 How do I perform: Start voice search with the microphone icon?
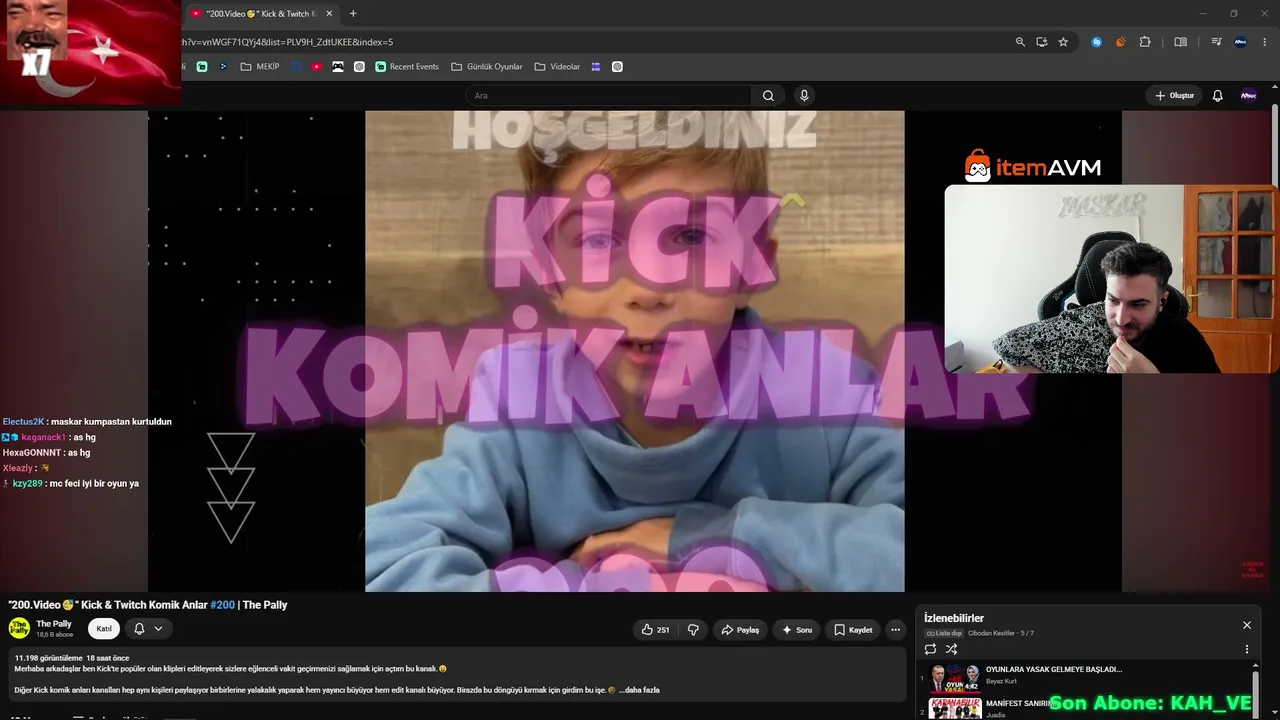point(804,96)
